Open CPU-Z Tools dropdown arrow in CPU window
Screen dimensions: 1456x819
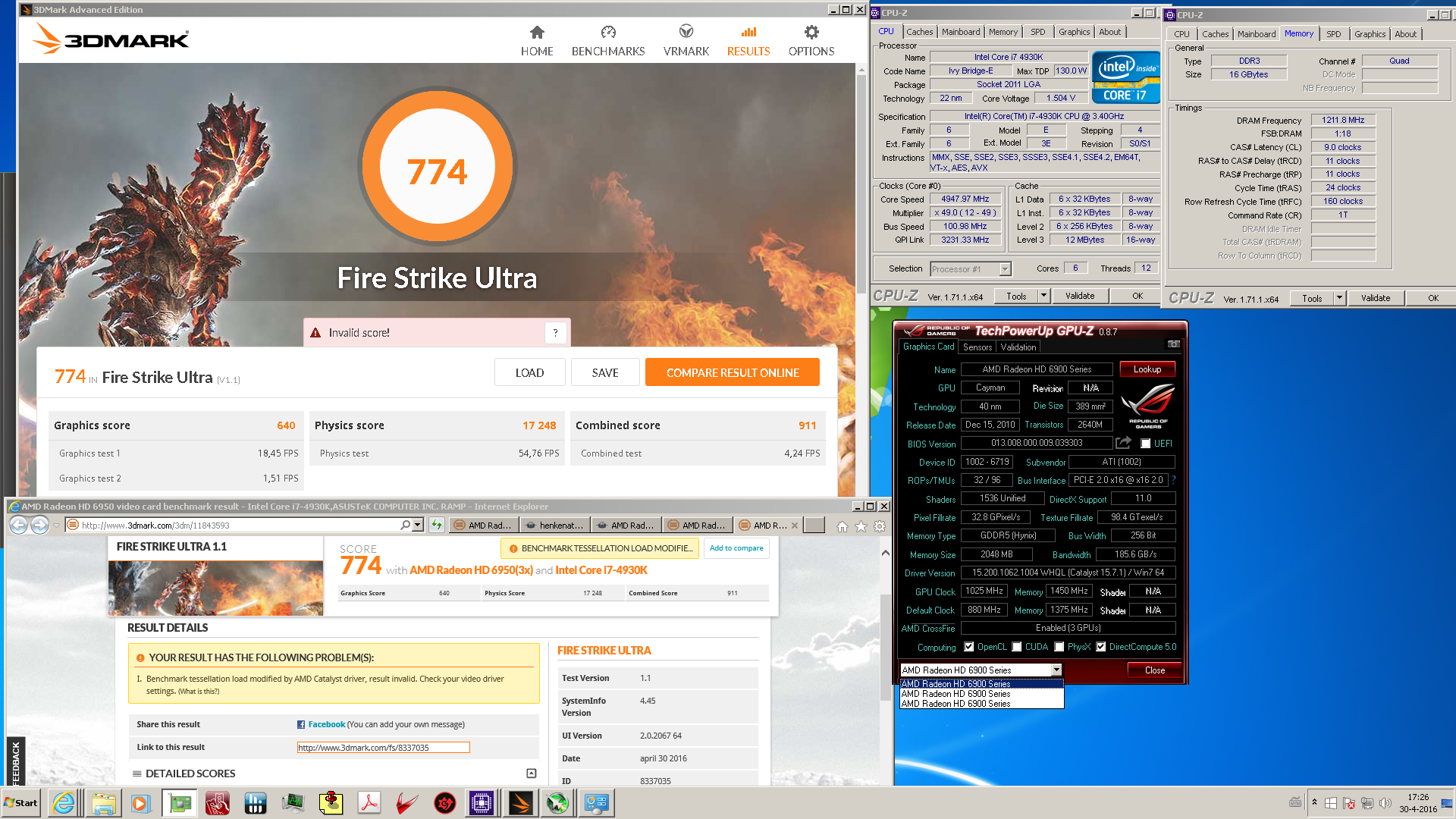click(x=1043, y=296)
